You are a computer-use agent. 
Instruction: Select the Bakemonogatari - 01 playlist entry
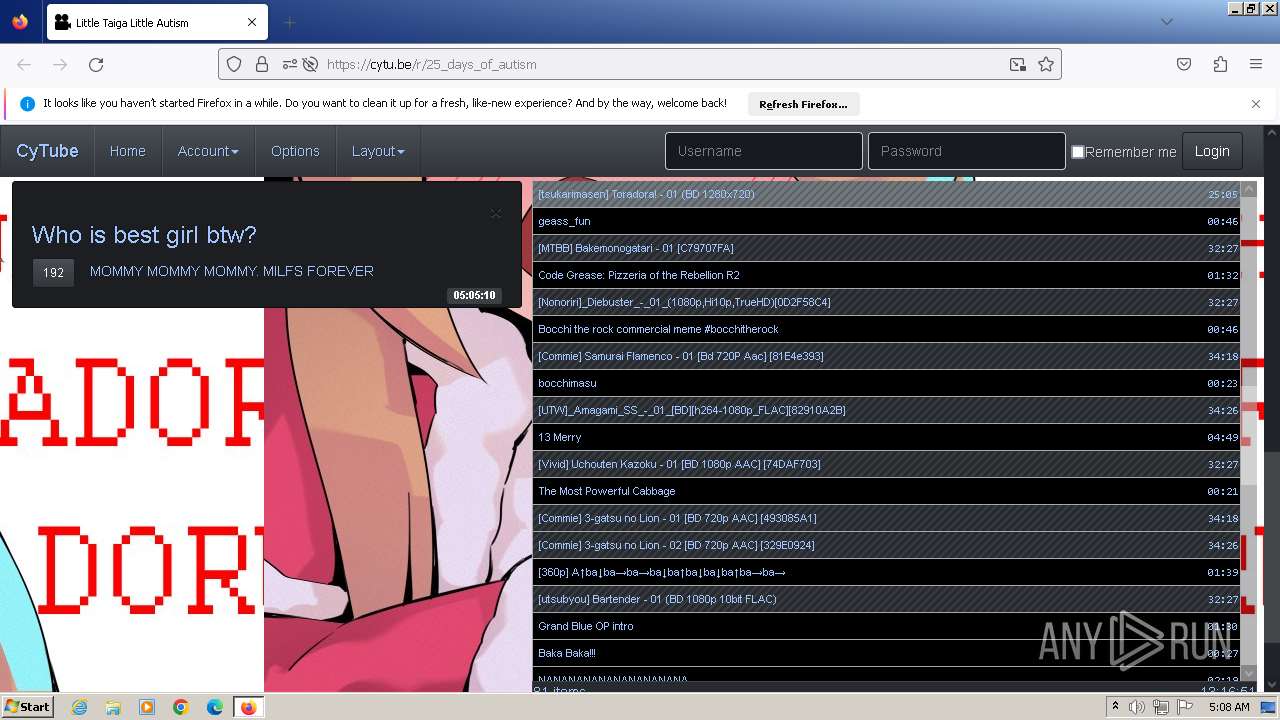887,248
